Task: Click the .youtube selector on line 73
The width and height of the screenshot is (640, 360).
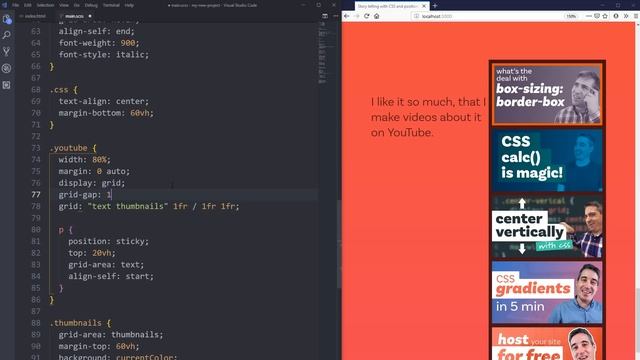Action: coord(69,148)
